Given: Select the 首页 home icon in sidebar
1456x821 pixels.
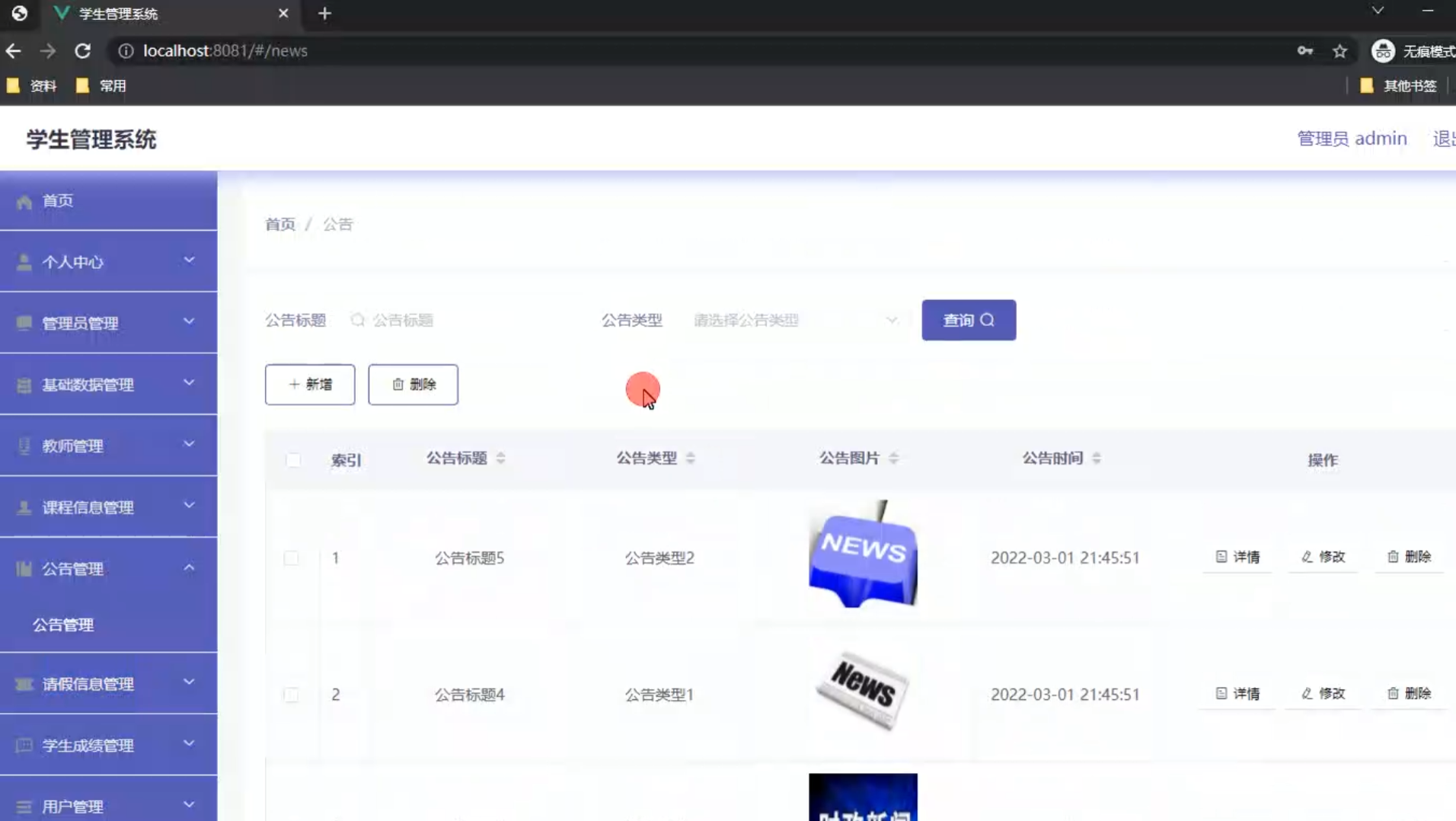Looking at the screenshot, I should point(24,200).
